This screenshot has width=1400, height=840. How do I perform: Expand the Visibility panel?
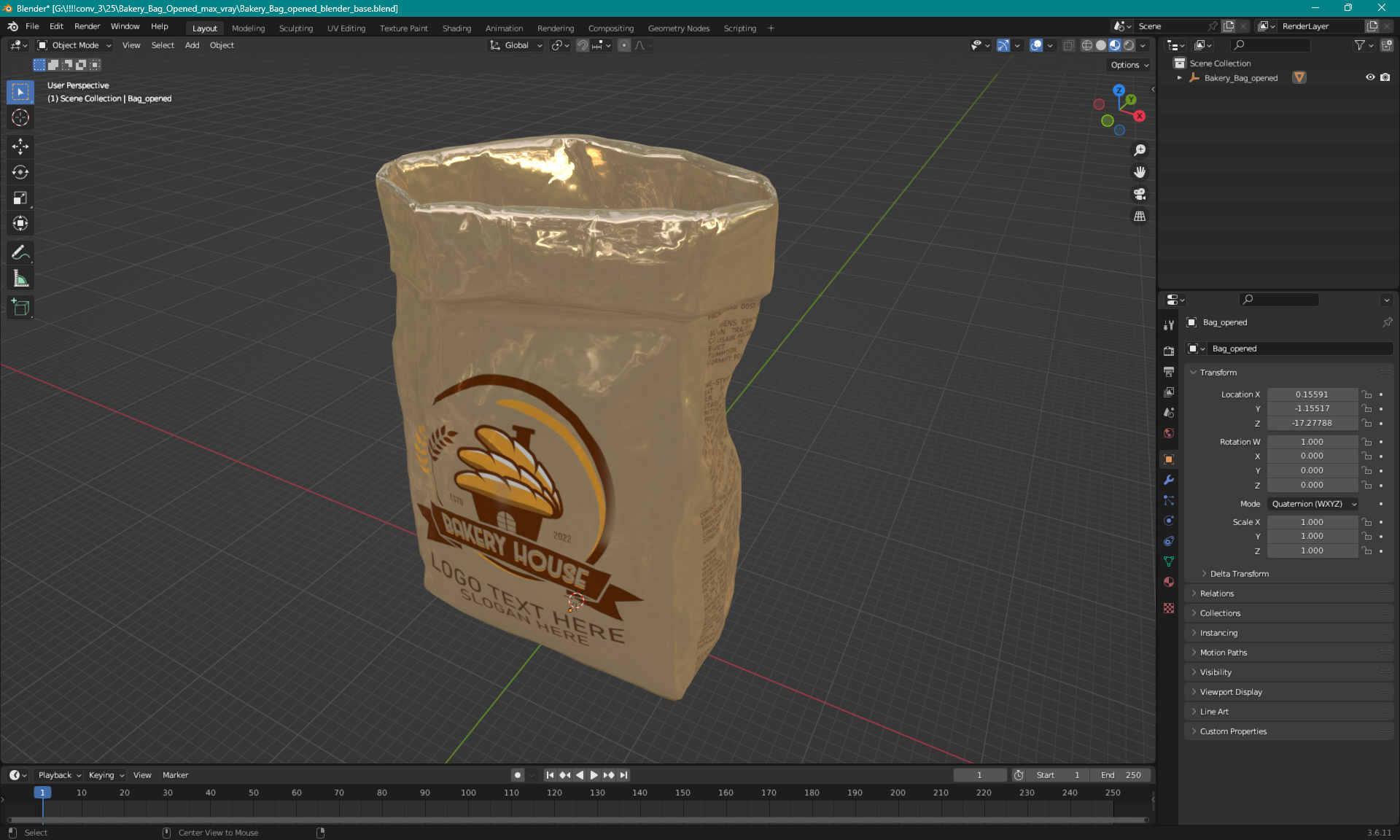pyautogui.click(x=1216, y=672)
